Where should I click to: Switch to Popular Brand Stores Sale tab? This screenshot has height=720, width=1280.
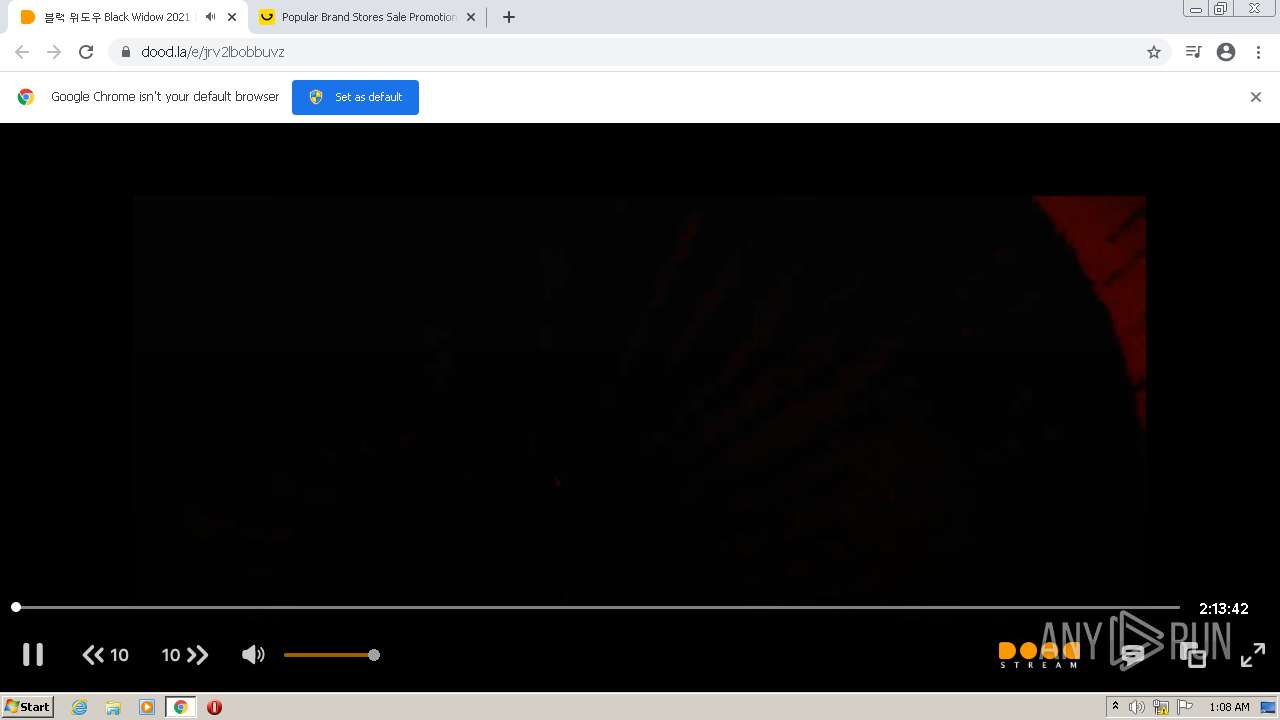tap(369, 17)
